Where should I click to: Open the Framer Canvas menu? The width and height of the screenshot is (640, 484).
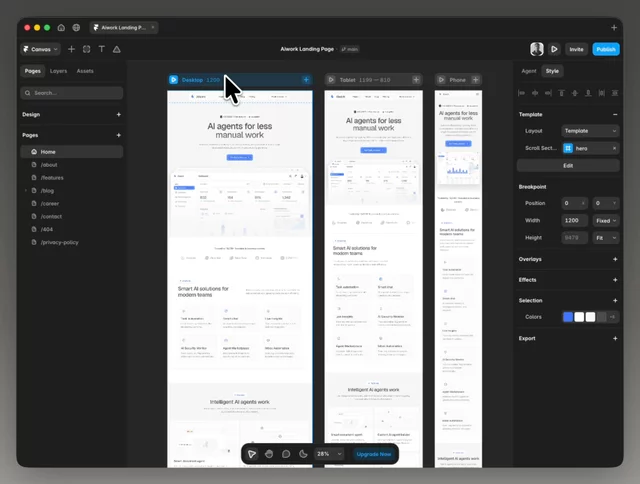coord(40,49)
